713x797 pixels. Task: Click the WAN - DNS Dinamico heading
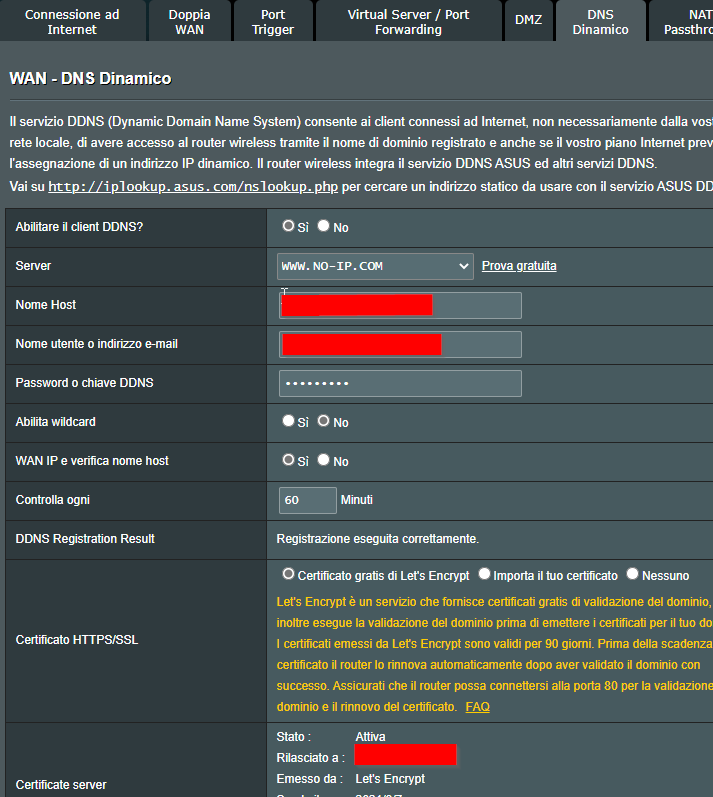pos(90,78)
